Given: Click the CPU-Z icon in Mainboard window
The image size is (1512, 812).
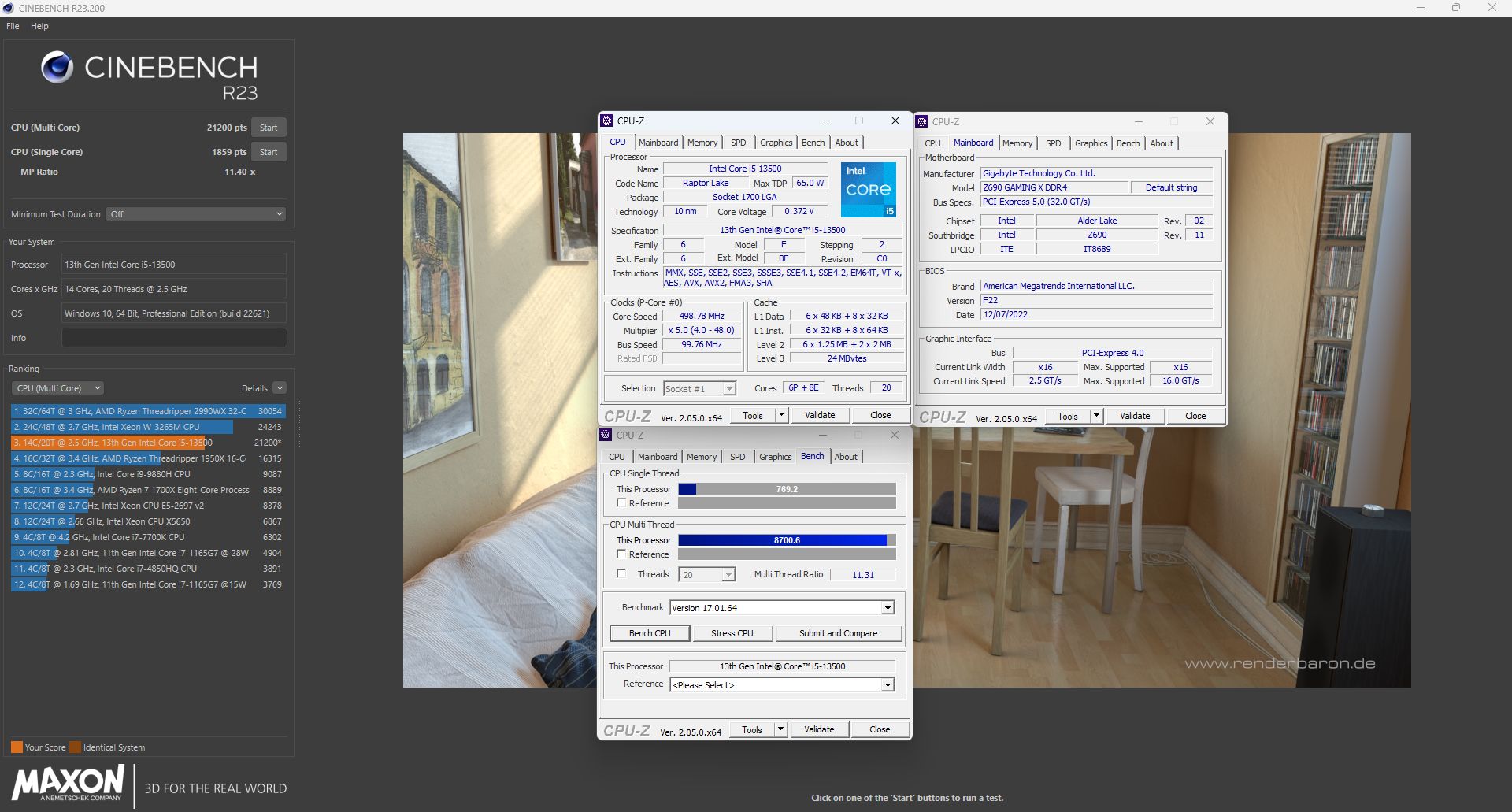Looking at the screenshot, I should 921,121.
